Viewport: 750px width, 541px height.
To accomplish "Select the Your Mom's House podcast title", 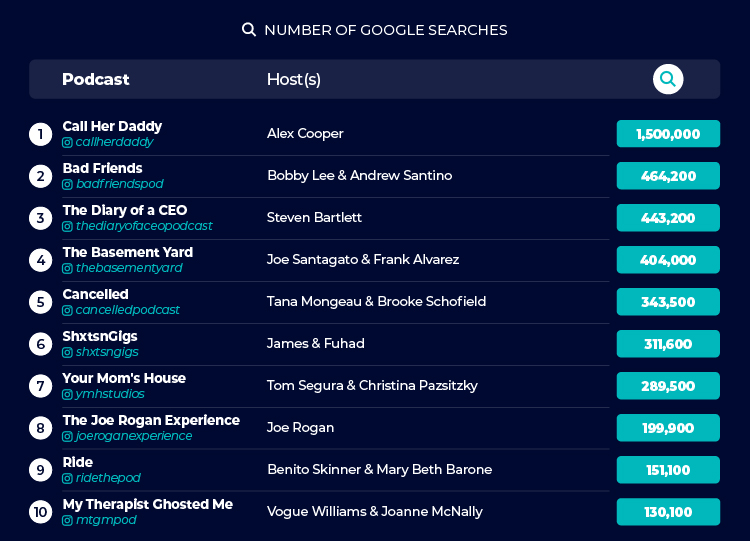I will tap(124, 378).
